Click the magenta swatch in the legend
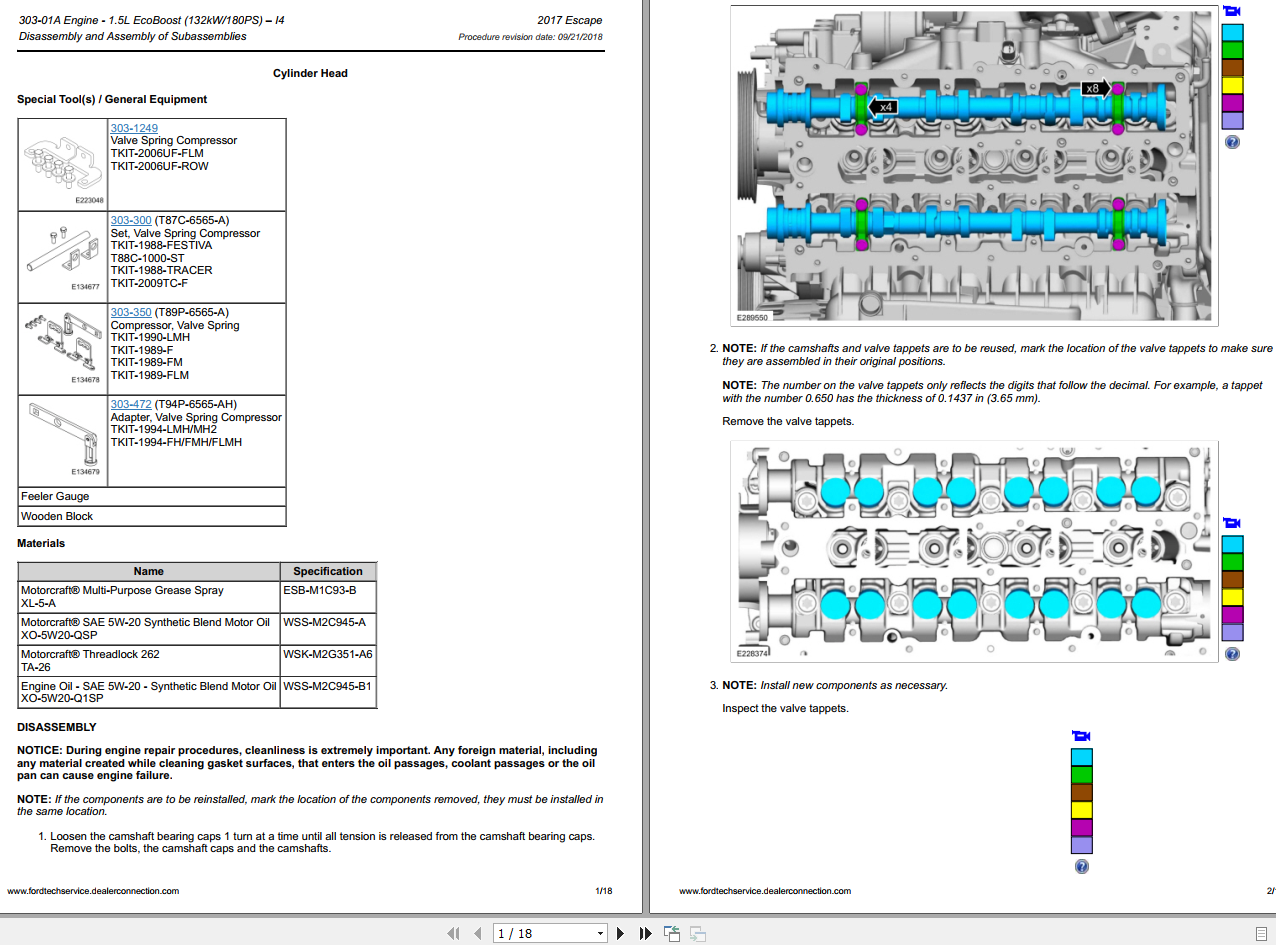Viewport: 1276px width, 945px height. (x=1231, y=104)
